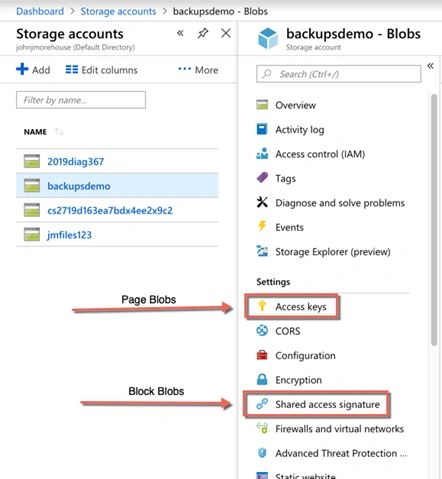
Task: Click the Add button label
Action: point(41,70)
